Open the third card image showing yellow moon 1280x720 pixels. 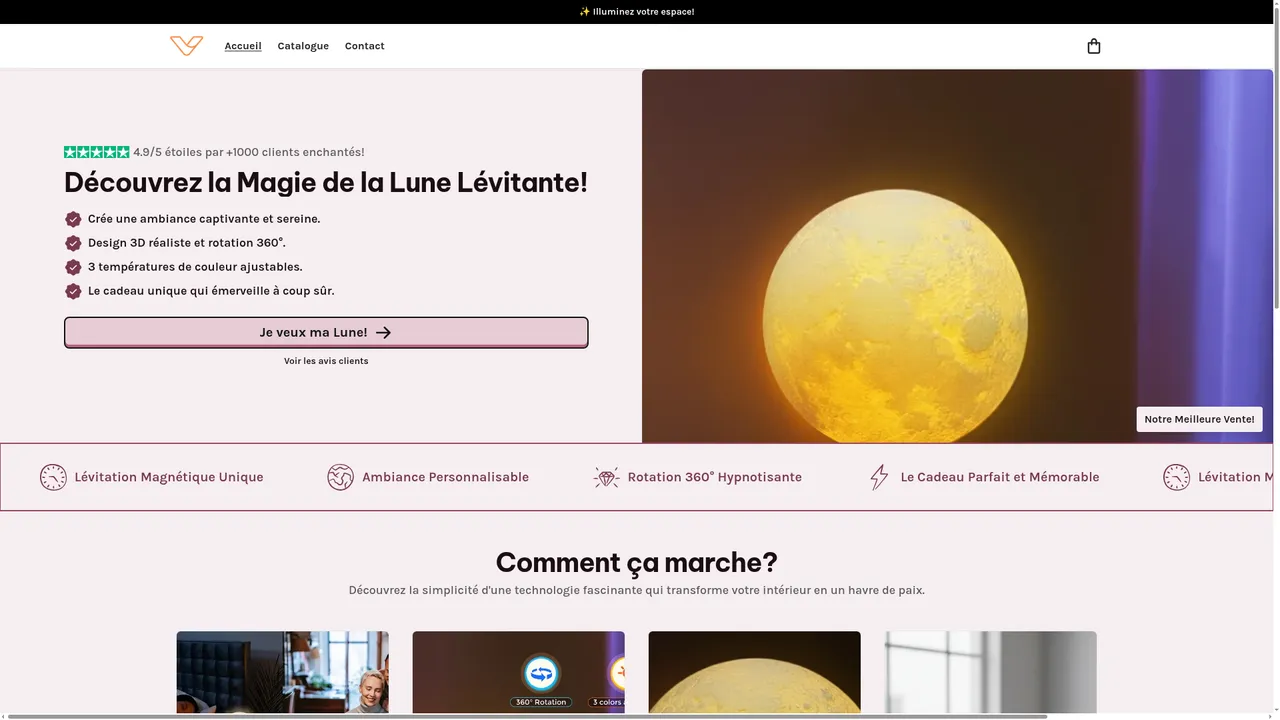coord(755,672)
